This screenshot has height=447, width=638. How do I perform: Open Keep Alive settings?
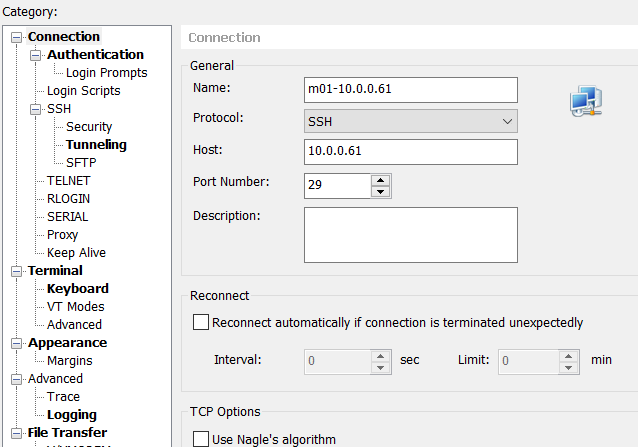(x=76, y=253)
